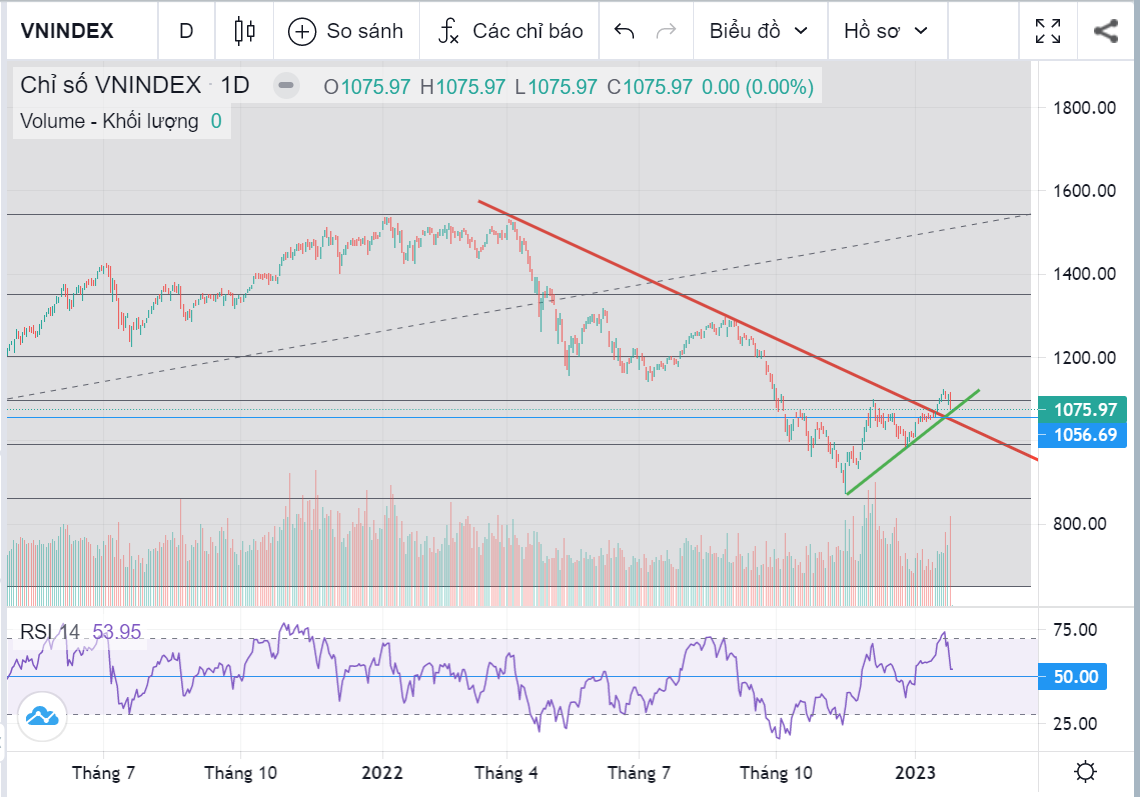Image resolution: width=1140 pixels, height=797 pixels.
Task: Click the So sánh compare plus icon
Action: coord(302,31)
